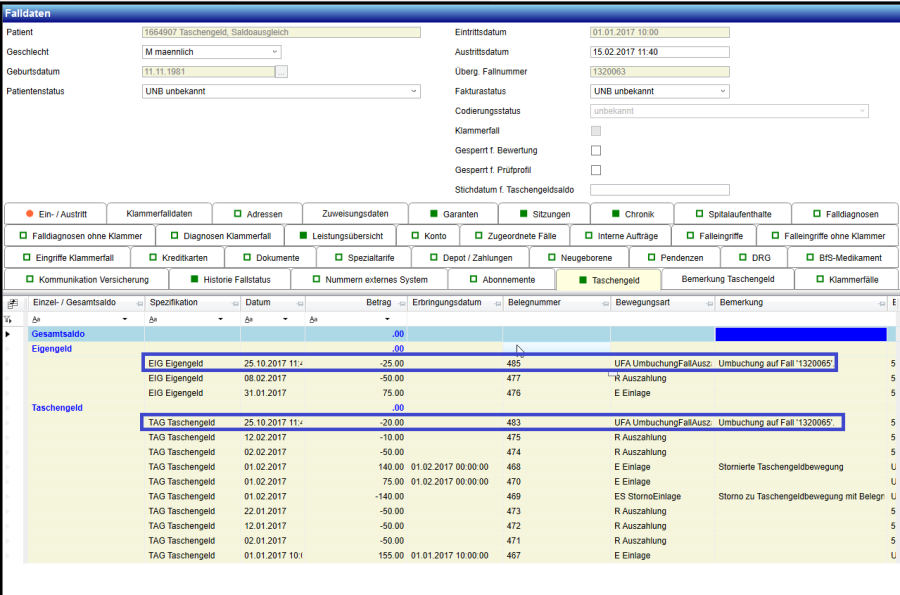900x595 pixels.
Task: Click the Stichdatum f. Taschengeldsaldo input field
Action: coord(660,189)
